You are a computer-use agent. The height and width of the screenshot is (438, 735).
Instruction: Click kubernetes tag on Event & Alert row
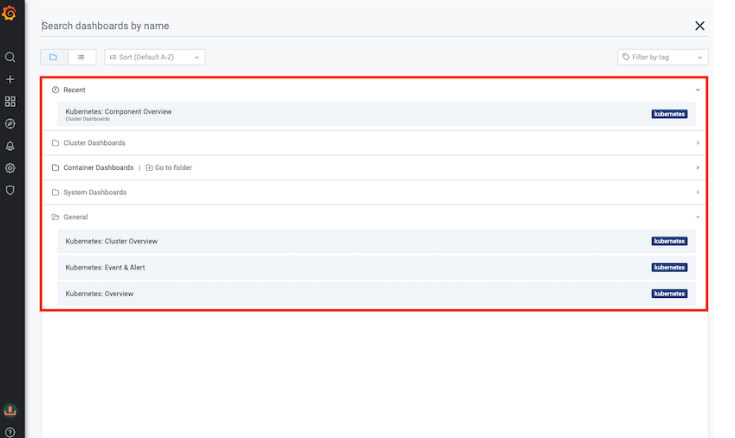point(669,267)
